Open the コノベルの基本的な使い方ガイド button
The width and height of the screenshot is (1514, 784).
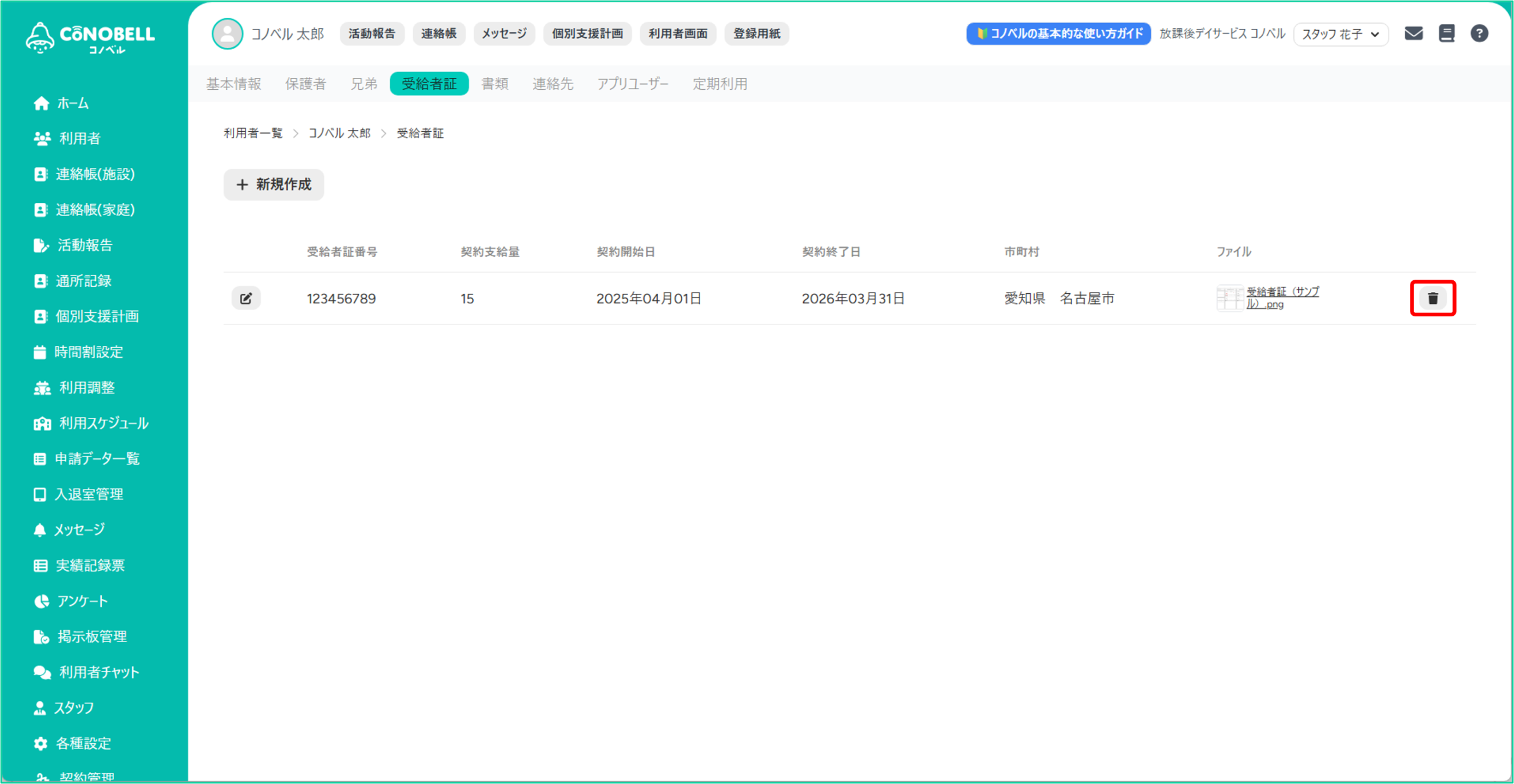tap(1058, 34)
